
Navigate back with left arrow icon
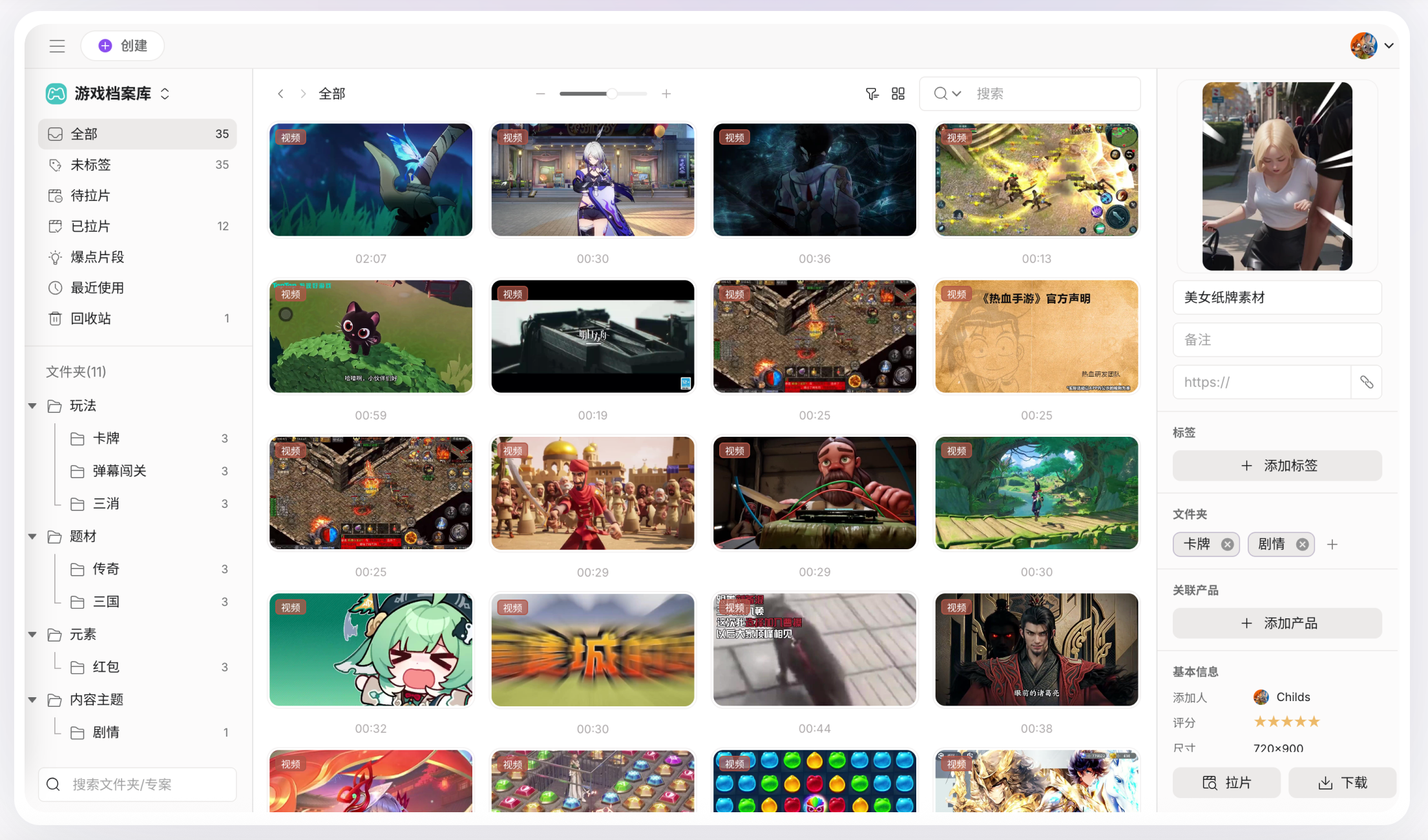280,94
